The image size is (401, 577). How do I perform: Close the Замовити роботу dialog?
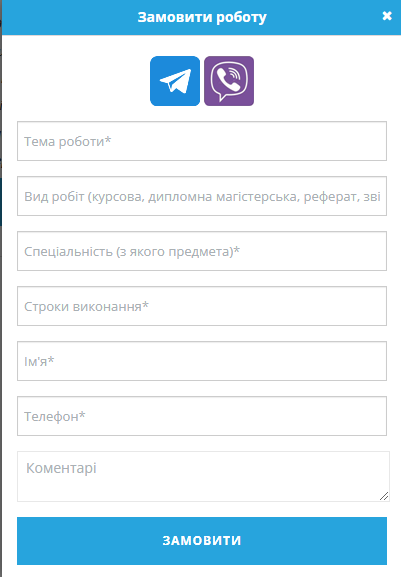pyautogui.click(x=387, y=16)
